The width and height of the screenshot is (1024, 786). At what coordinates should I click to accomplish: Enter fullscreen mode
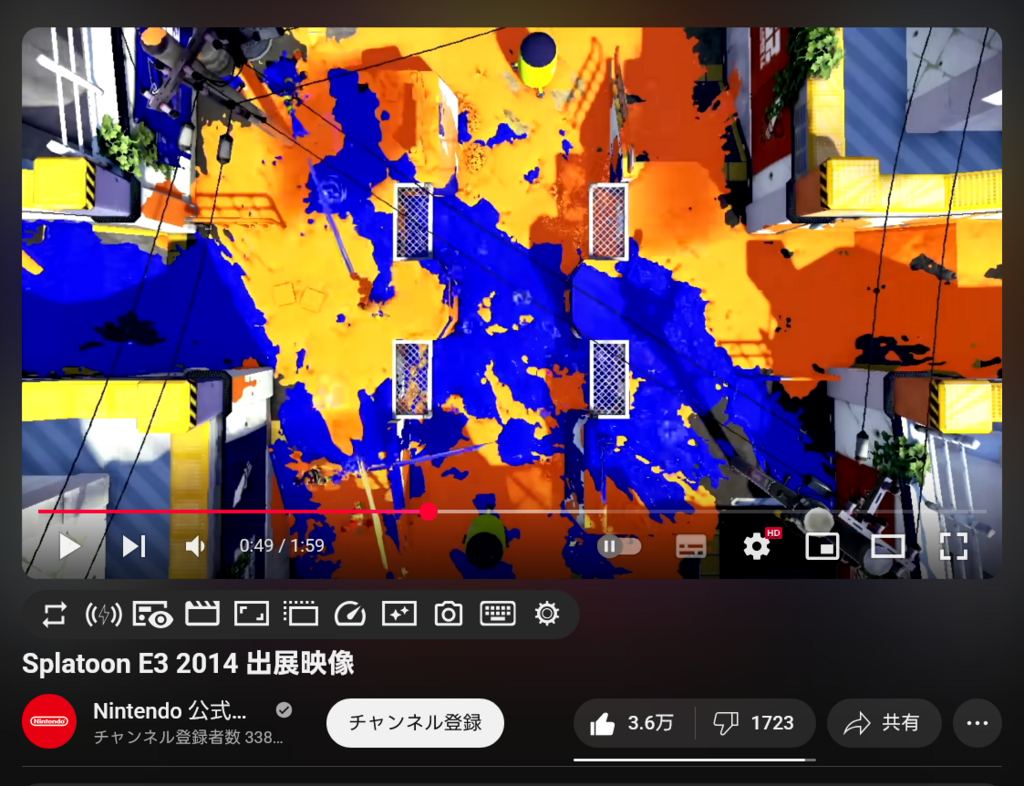(953, 546)
